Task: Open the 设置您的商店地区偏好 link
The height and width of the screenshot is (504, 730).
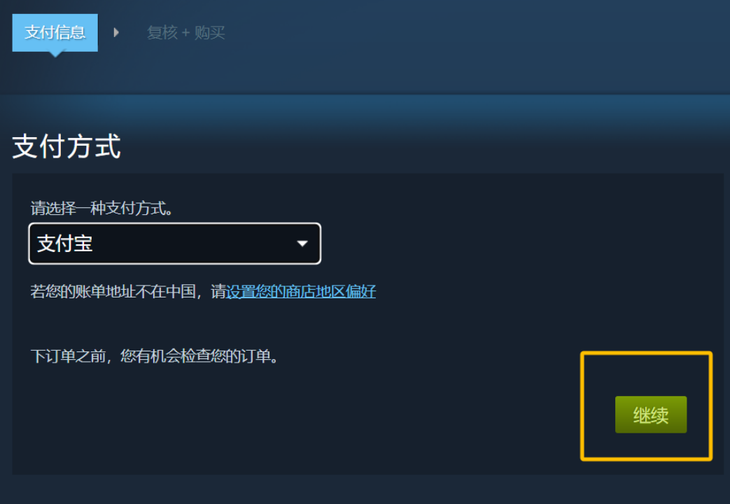Action: pyautogui.click(x=301, y=292)
